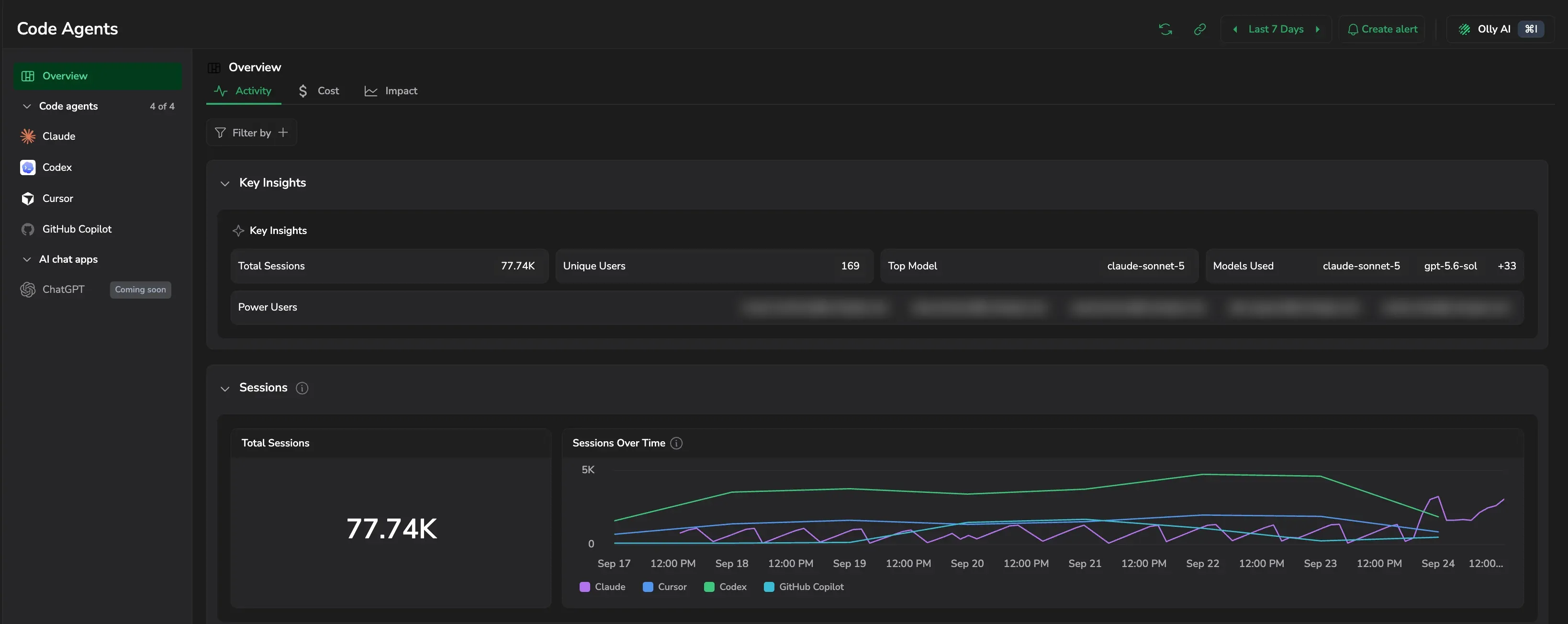Go to the next time range arrow
The height and width of the screenshot is (624, 1568).
[1318, 29]
